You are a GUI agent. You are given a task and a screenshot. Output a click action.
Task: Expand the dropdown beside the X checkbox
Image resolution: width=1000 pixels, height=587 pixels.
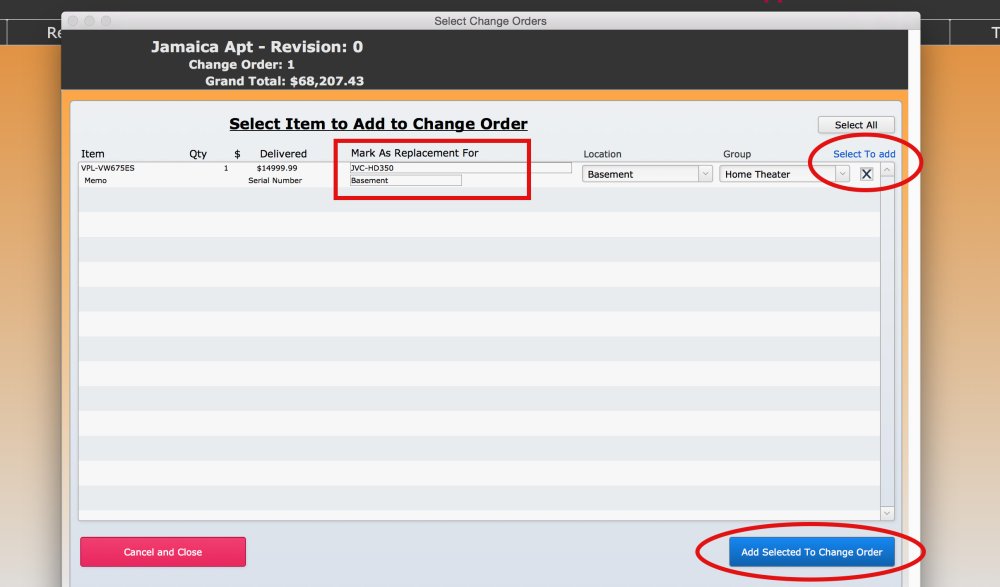click(x=843, y=173)
